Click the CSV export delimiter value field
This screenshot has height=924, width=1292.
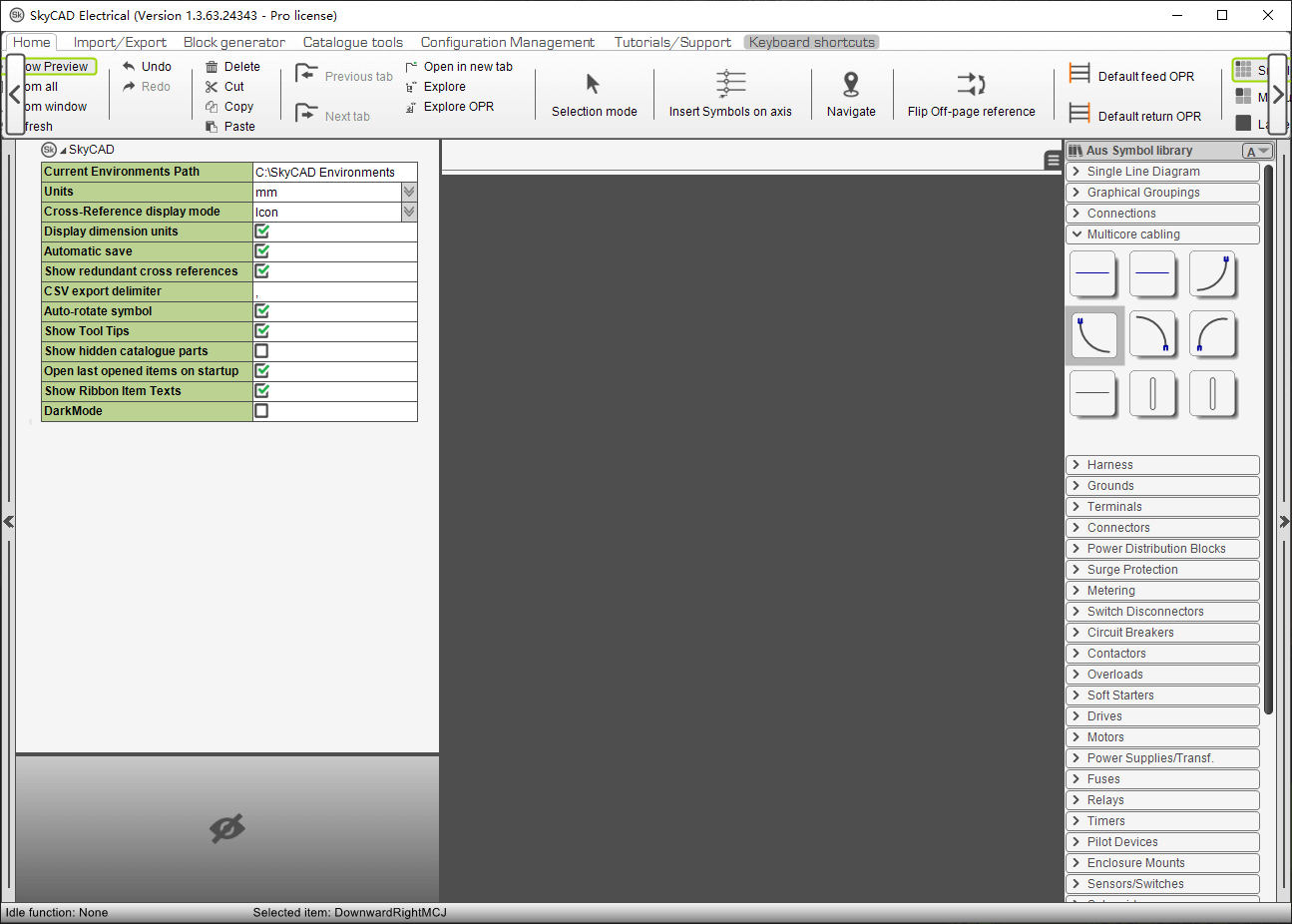(334, 290)
